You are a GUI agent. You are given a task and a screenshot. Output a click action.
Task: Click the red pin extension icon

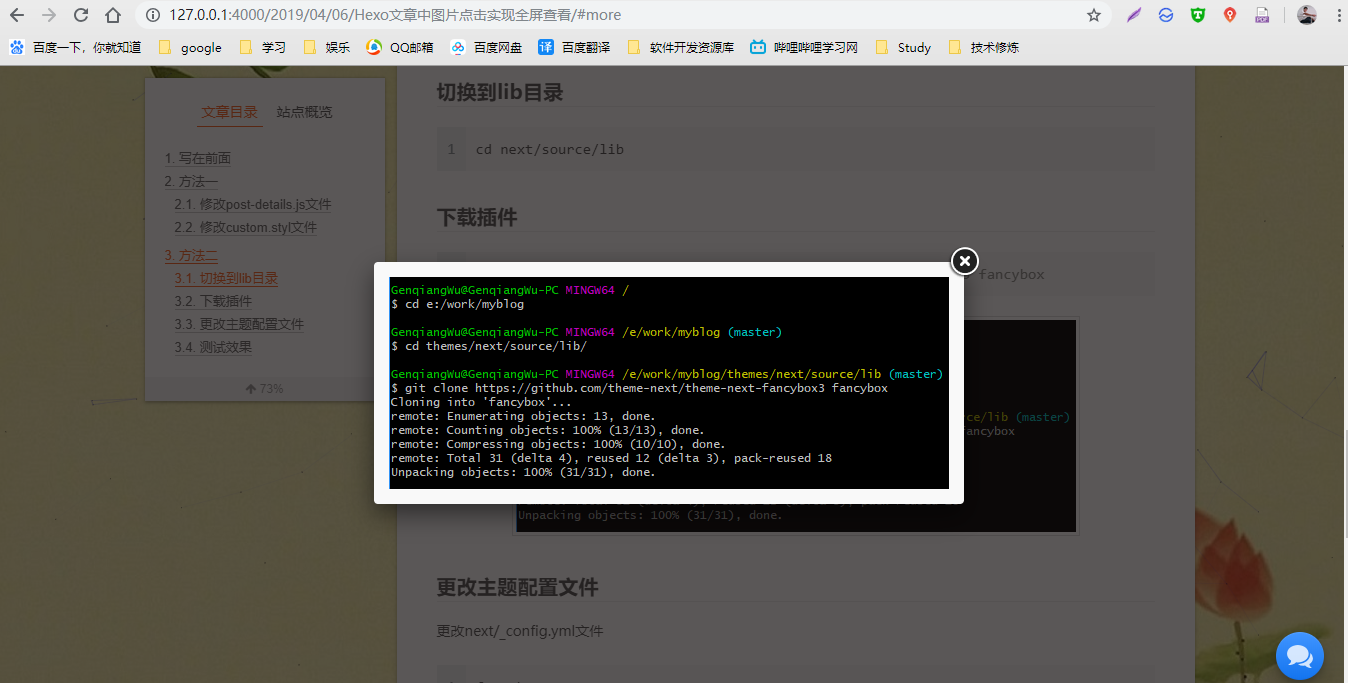point(1229,15)
